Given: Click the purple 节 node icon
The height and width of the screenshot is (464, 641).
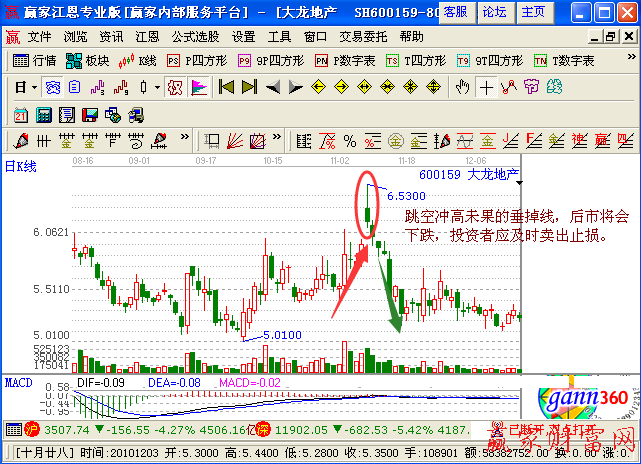Looking at the screenshot, I should coord(531,87).
